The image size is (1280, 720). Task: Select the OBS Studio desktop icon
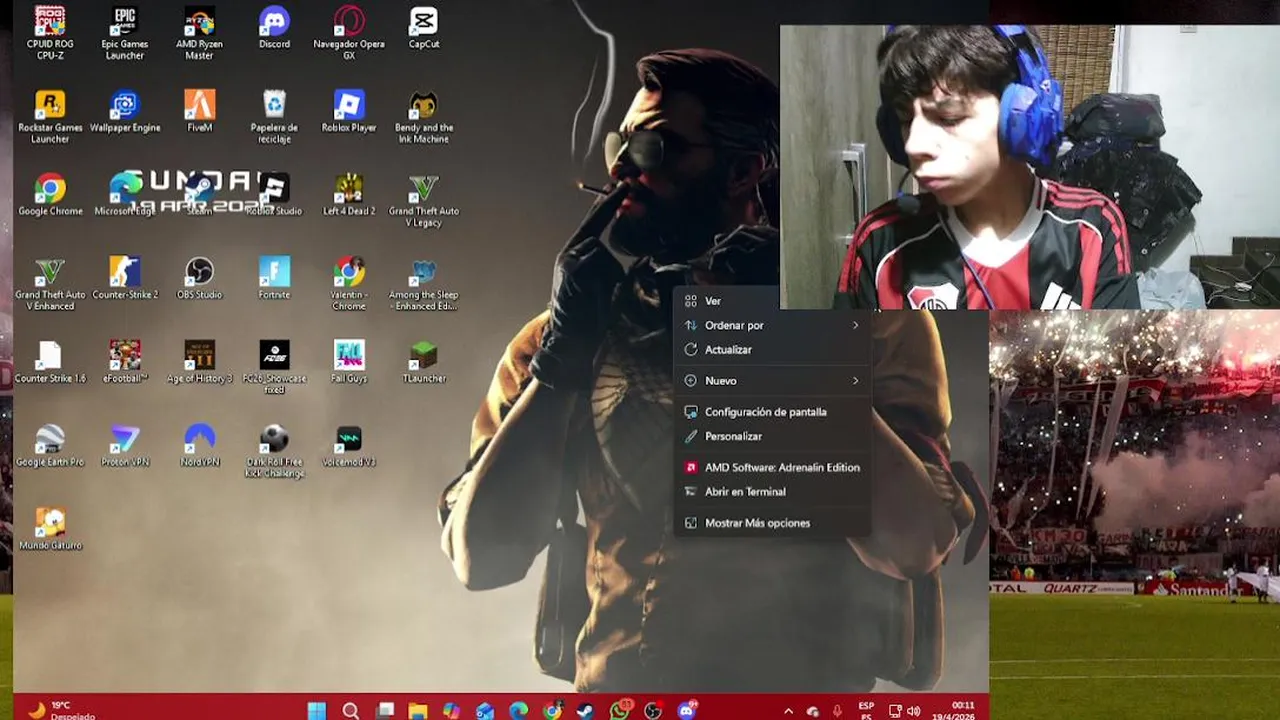pyautogui.click(x=199, y=279)
